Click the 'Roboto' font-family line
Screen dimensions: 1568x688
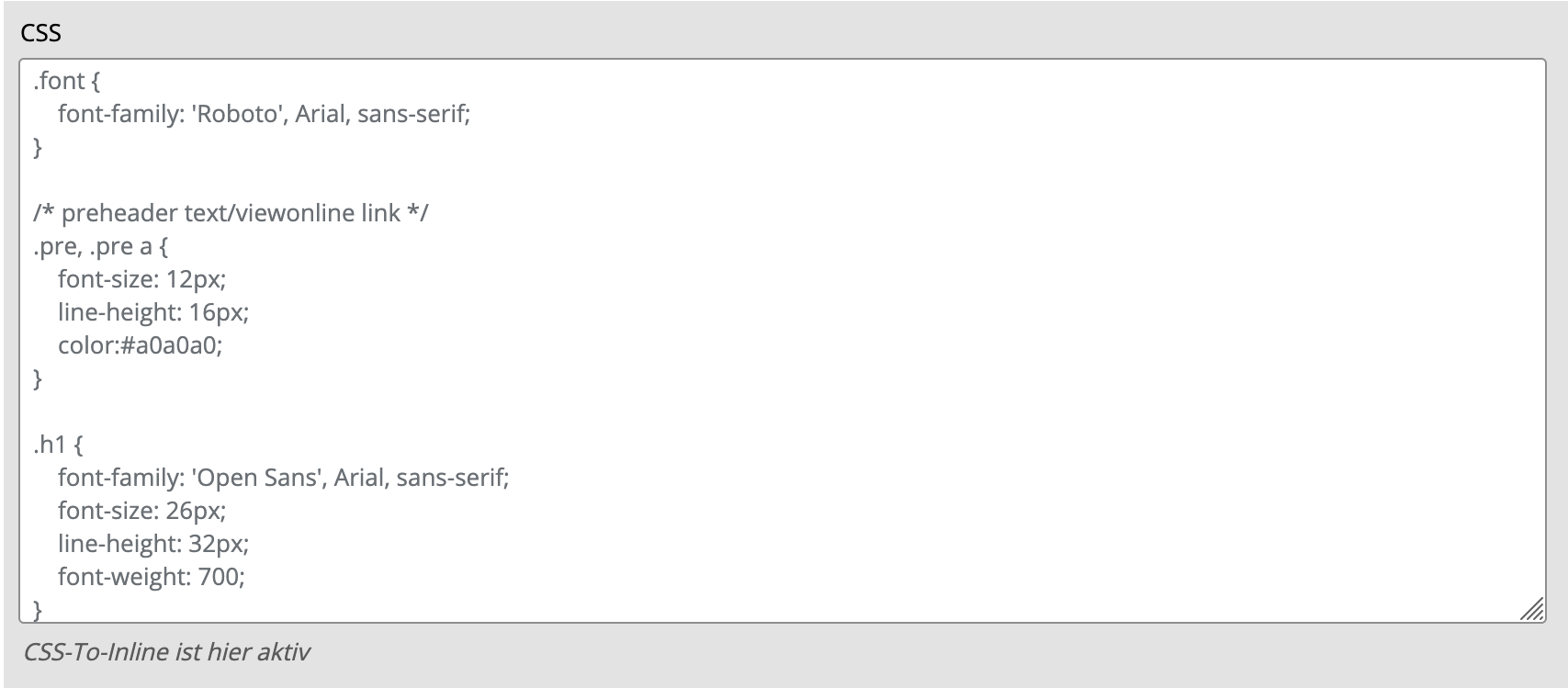coord(264,114)
